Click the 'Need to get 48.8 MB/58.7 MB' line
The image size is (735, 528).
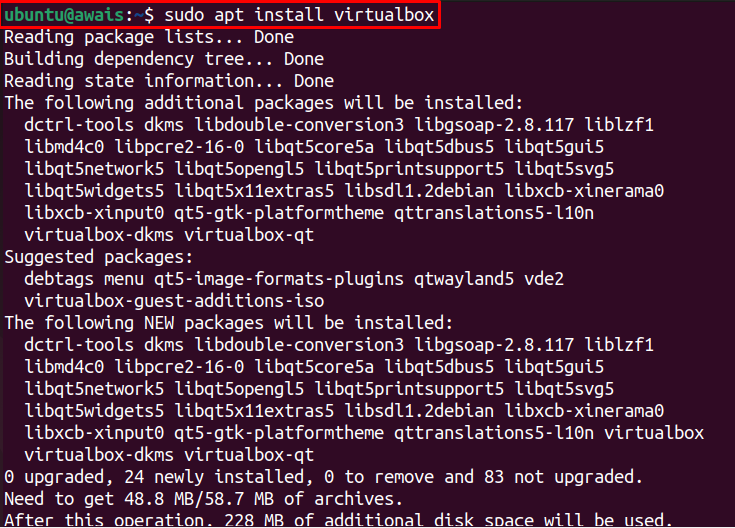pos(203,499)
